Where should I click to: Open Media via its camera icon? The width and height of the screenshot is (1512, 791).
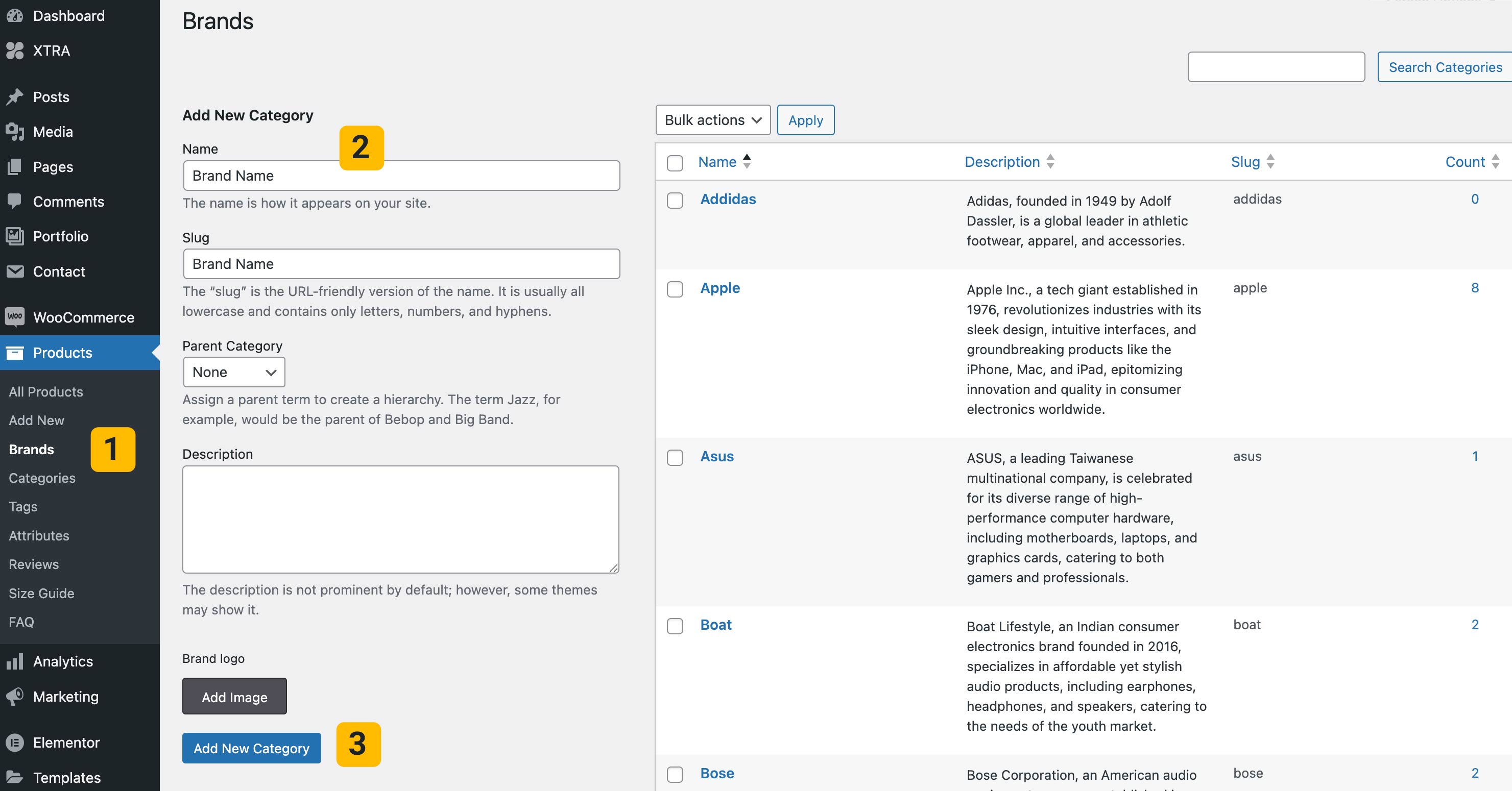[x=15, y=132]
